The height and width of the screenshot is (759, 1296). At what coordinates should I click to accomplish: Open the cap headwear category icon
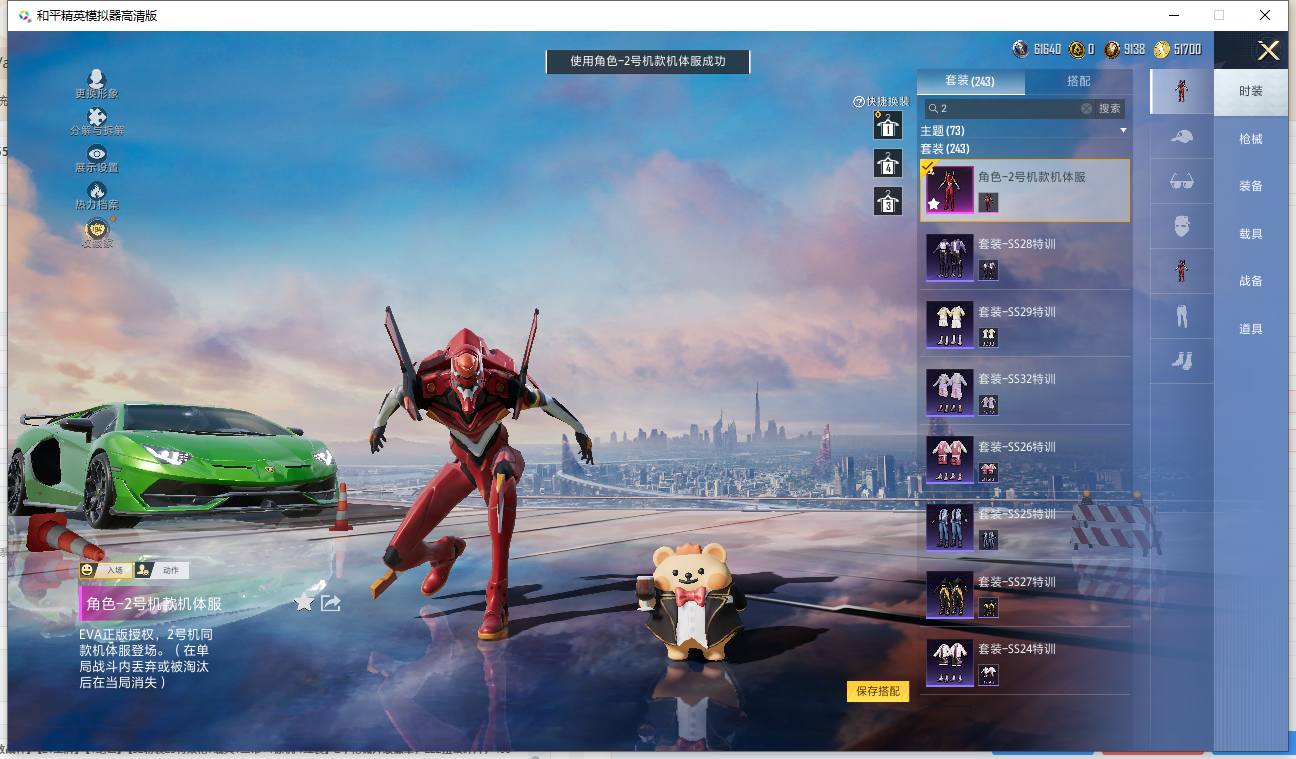pos(1182,137)
